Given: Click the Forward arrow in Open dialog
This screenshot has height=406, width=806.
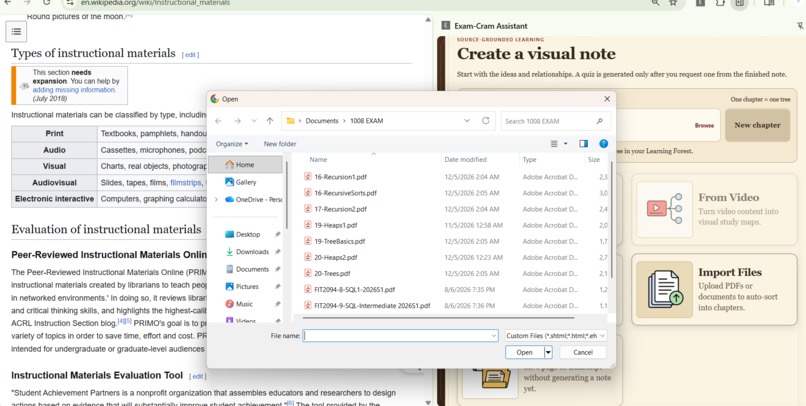Looking at the screenshot, I should [x=237, y=121].
